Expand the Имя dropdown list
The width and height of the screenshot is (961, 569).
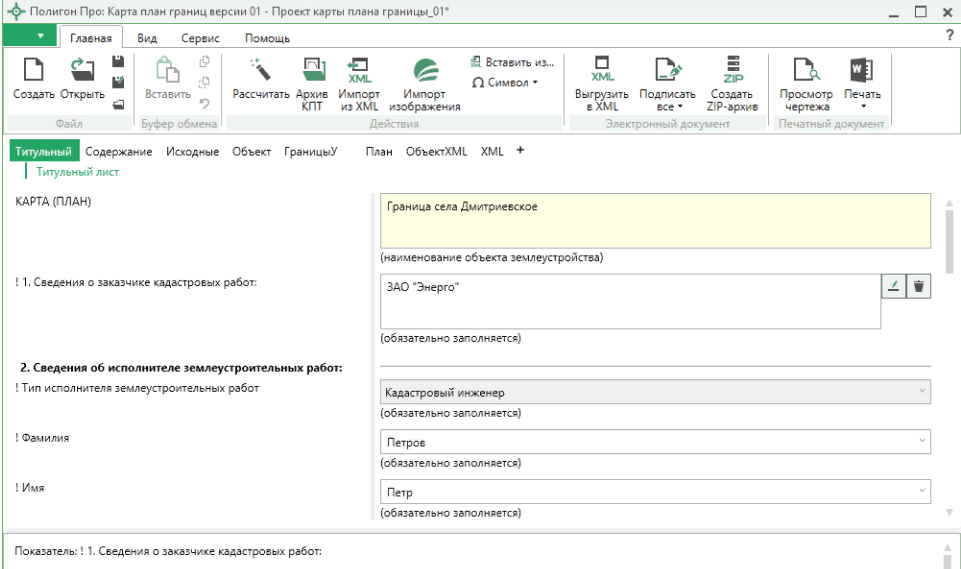pos(921,492)
